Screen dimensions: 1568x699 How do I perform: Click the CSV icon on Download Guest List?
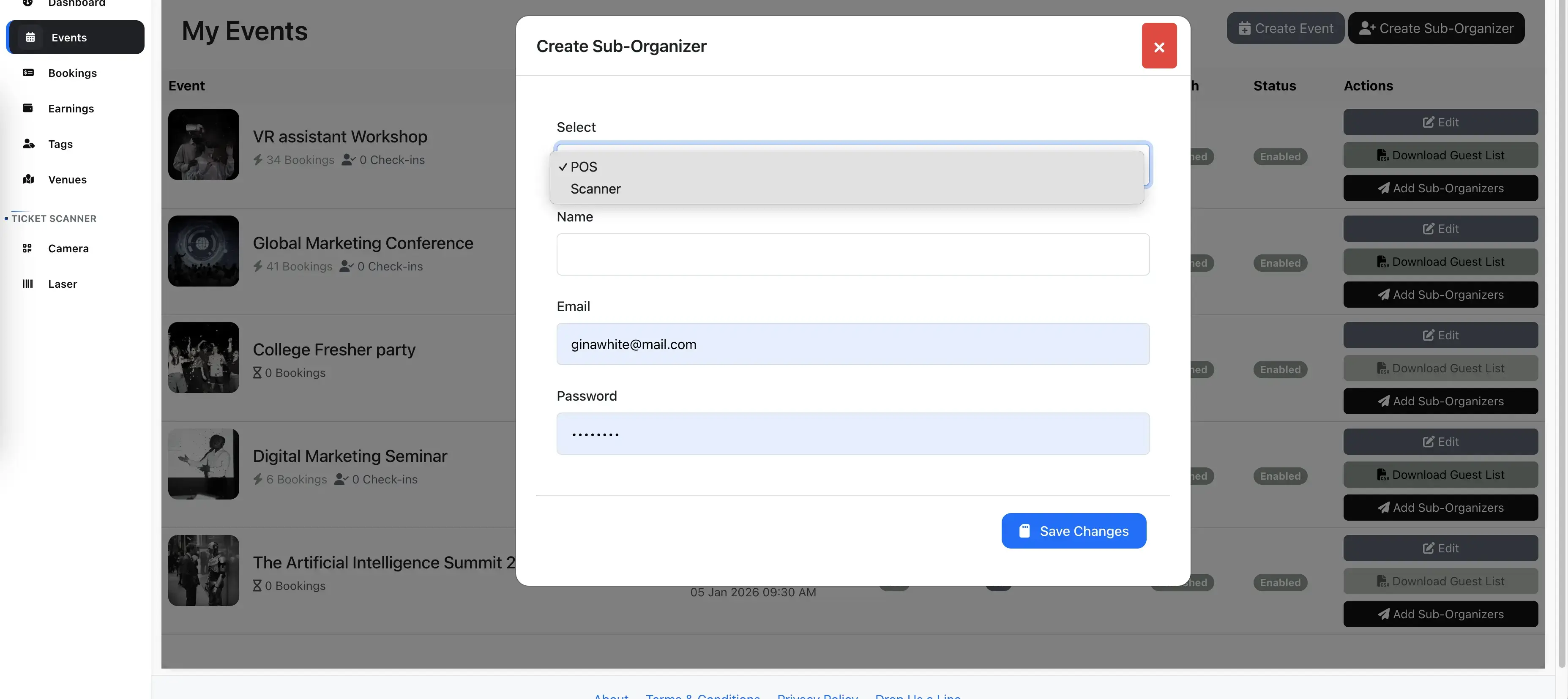pyautogui.click(x=1384, y=155)
